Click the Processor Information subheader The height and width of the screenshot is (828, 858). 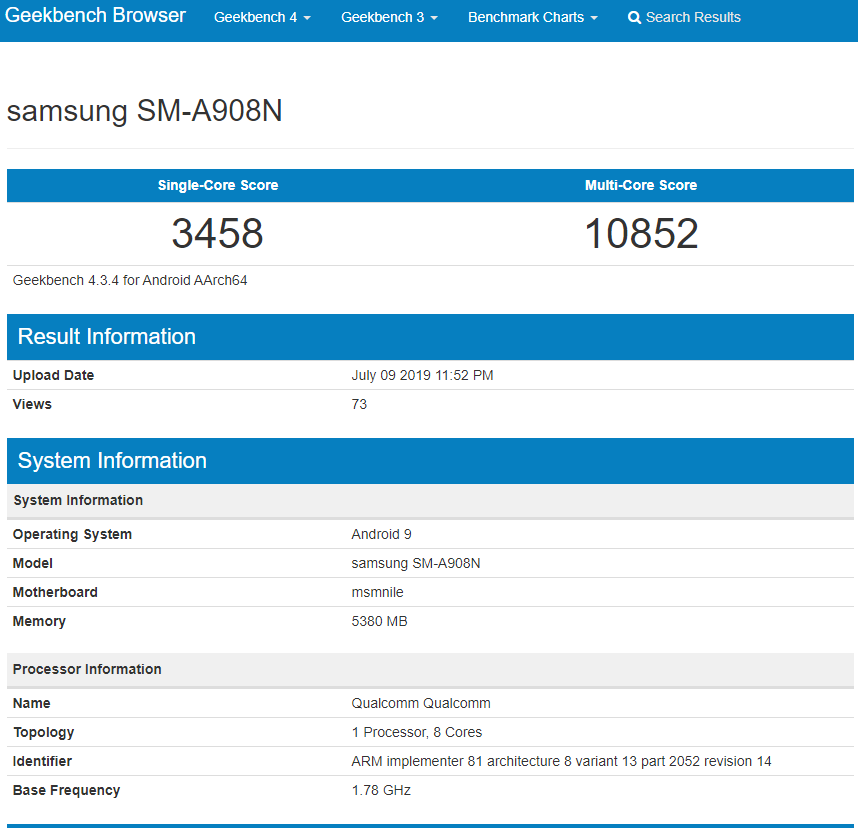[x=430, y=670]
